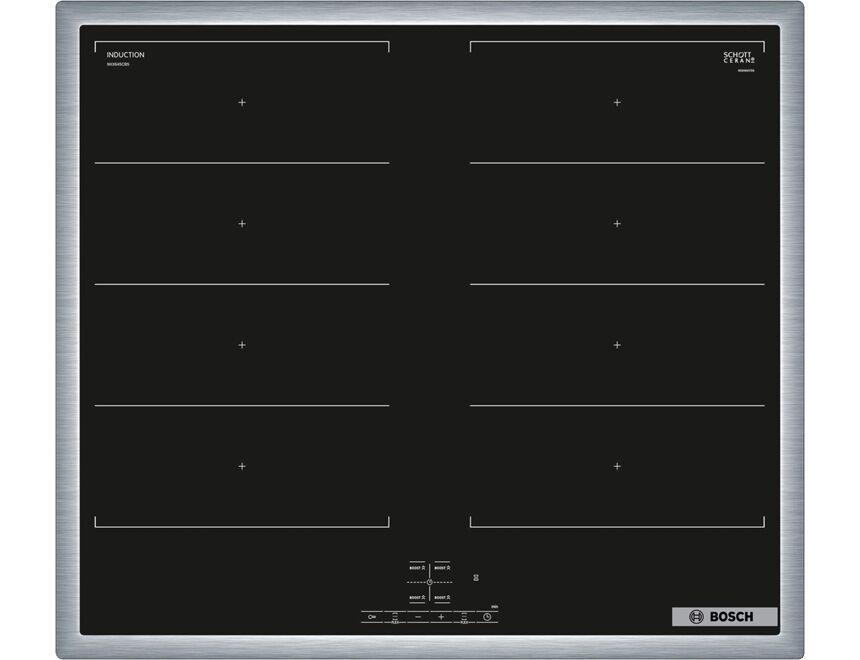Screen dimensions: 860x660
Task: Tap the left FLEX zone key
Action: point(395,616)
